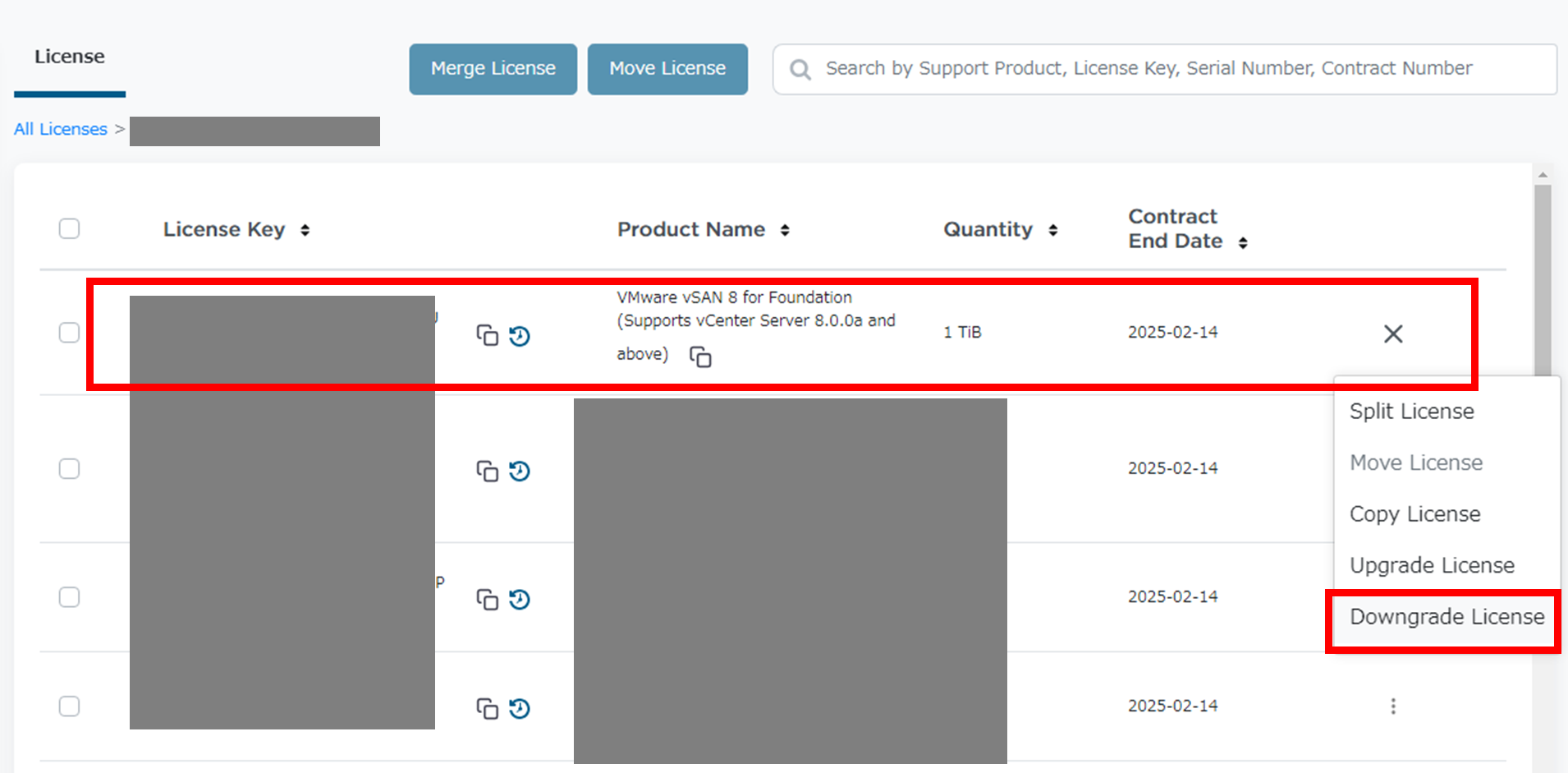Click the Move License toolbar button
This screenshot has width=1568, height=773.
point(667,69)
